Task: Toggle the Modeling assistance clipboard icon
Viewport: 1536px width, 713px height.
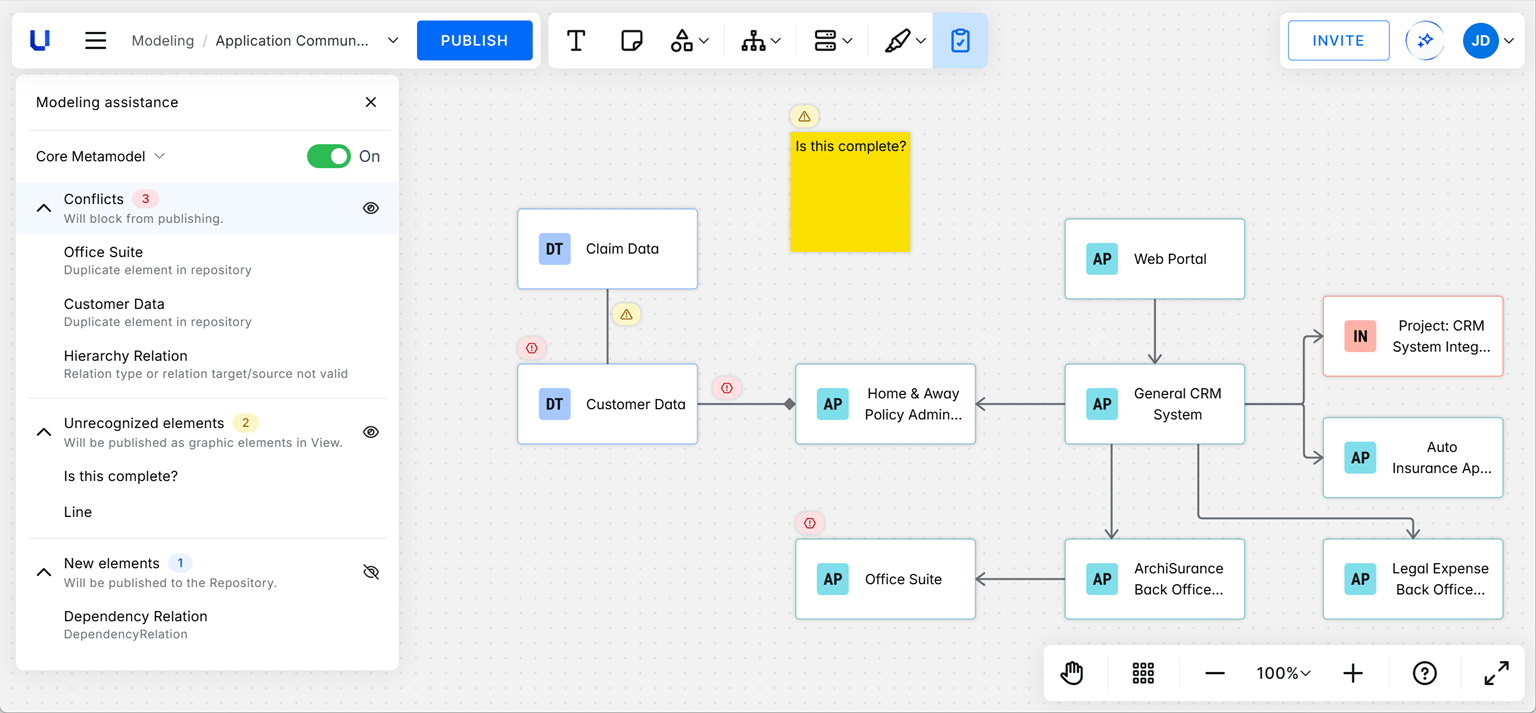Action: pyautogui.click(x=960, y=41)
